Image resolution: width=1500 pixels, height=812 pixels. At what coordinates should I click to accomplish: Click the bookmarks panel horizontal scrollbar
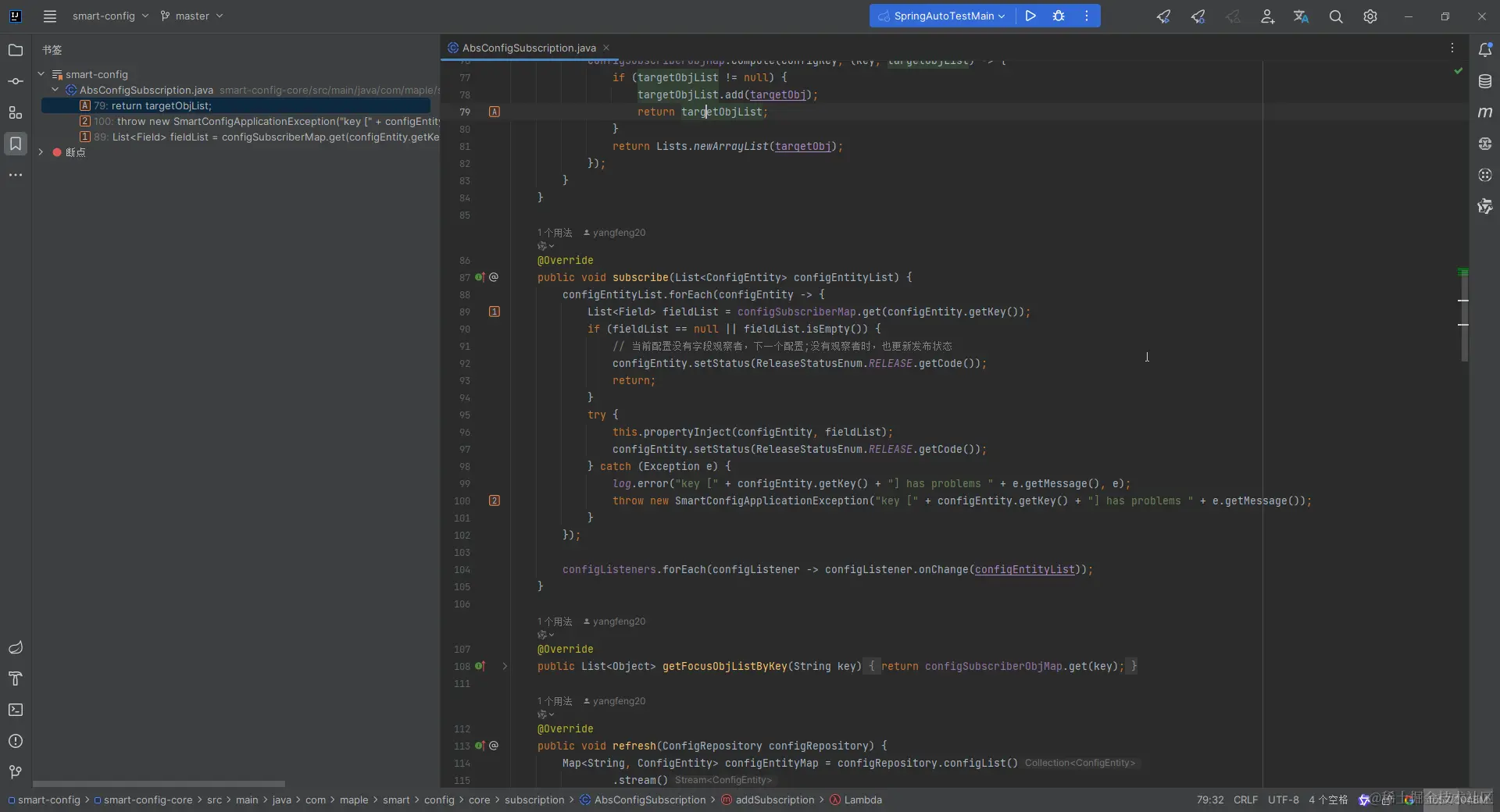point(159,783)
